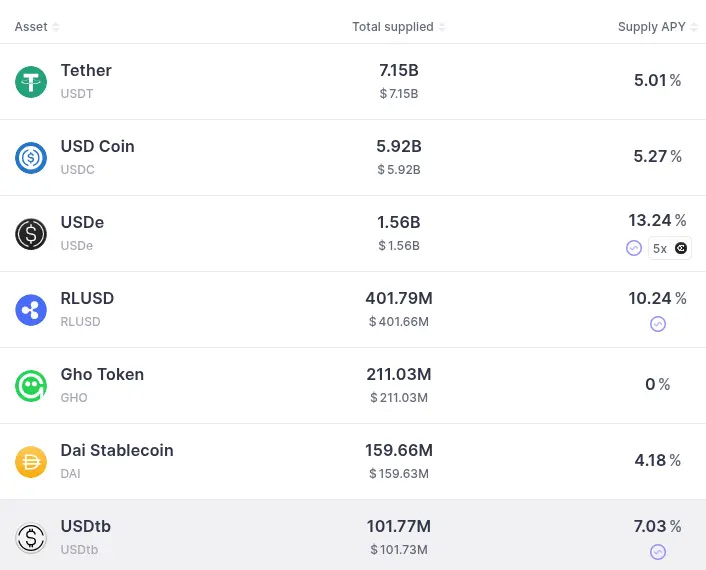Click the Gho Token green icon

(x=31, y=385)
